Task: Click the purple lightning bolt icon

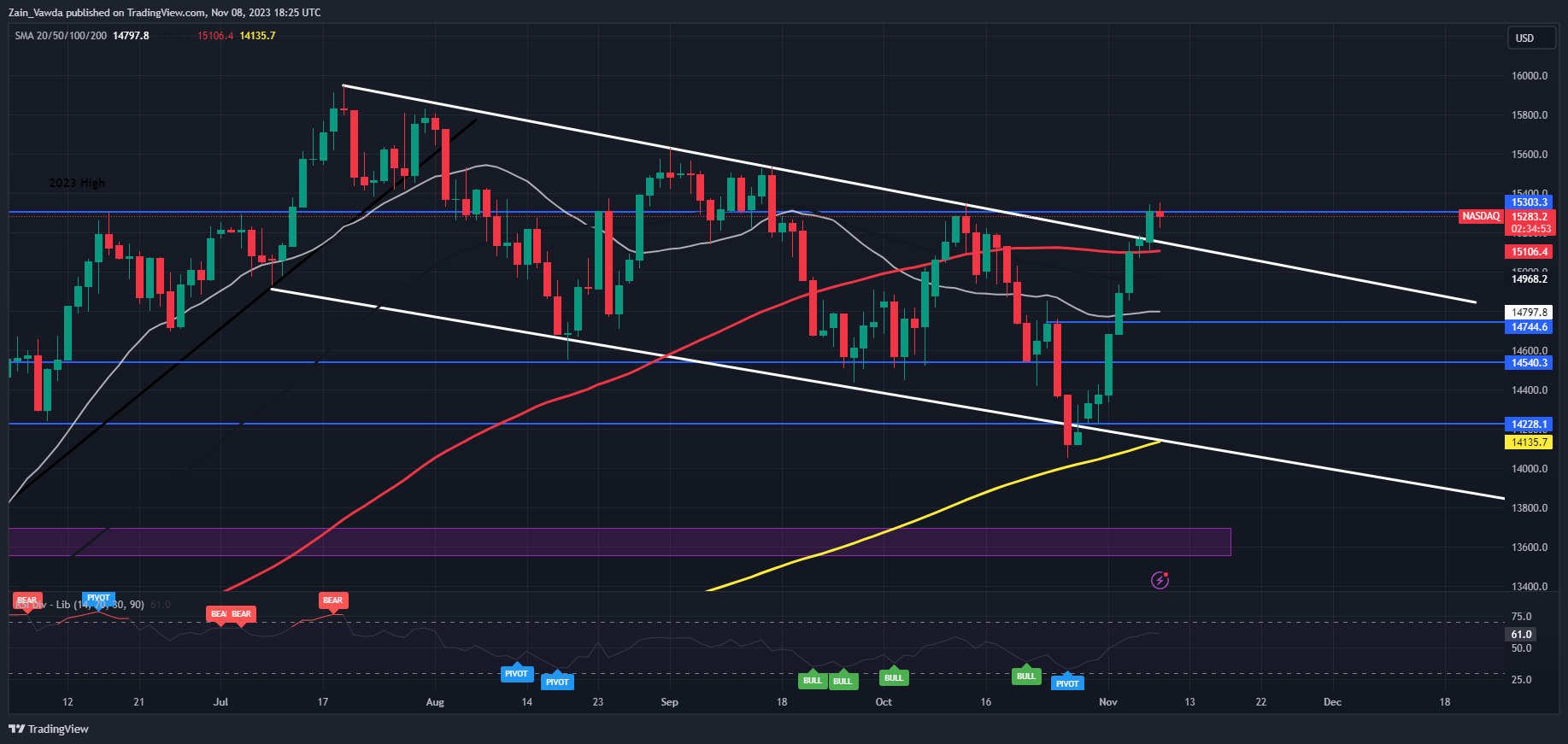Action: [x=1160, y=581]
